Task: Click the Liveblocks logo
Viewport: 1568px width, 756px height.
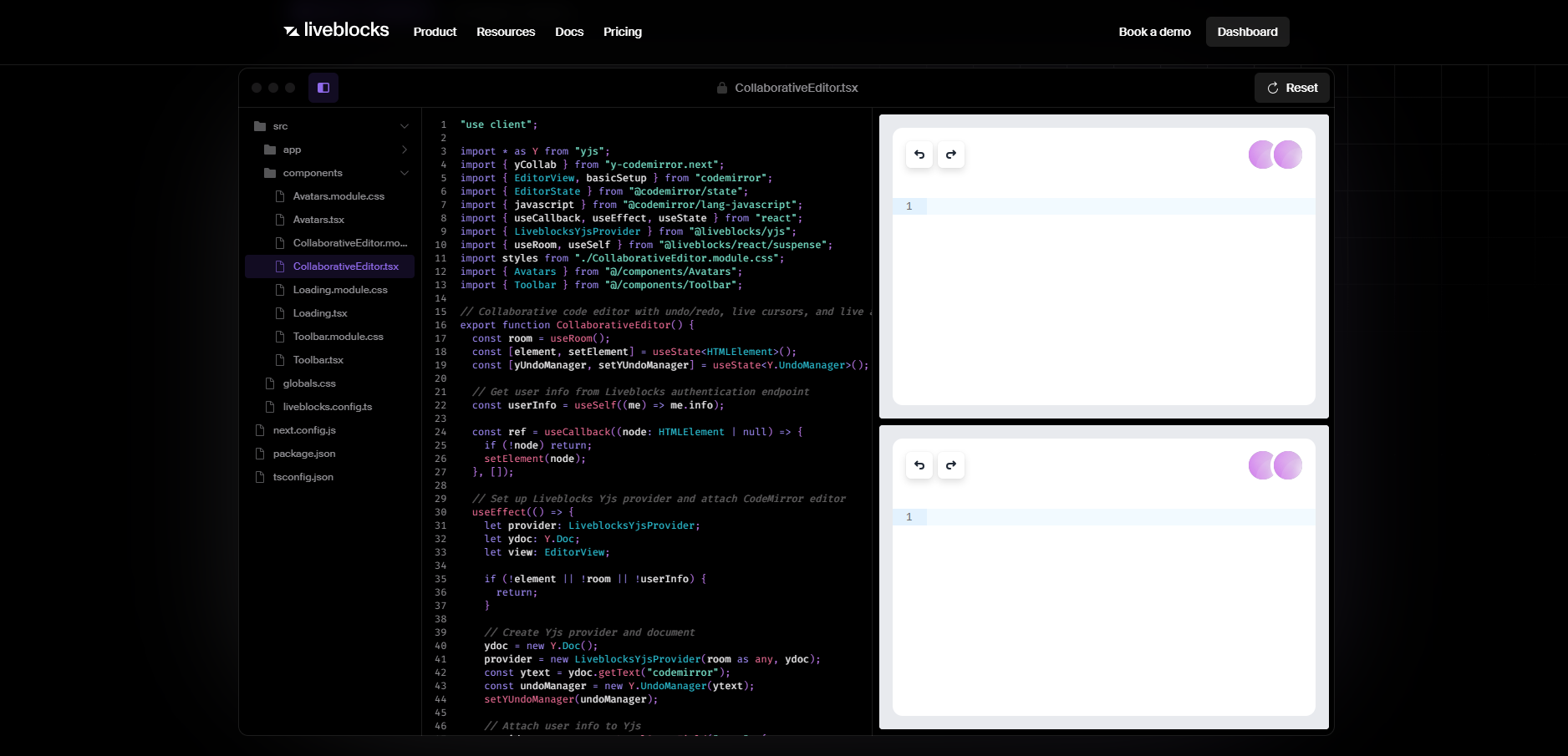Action: pos(337,31)
